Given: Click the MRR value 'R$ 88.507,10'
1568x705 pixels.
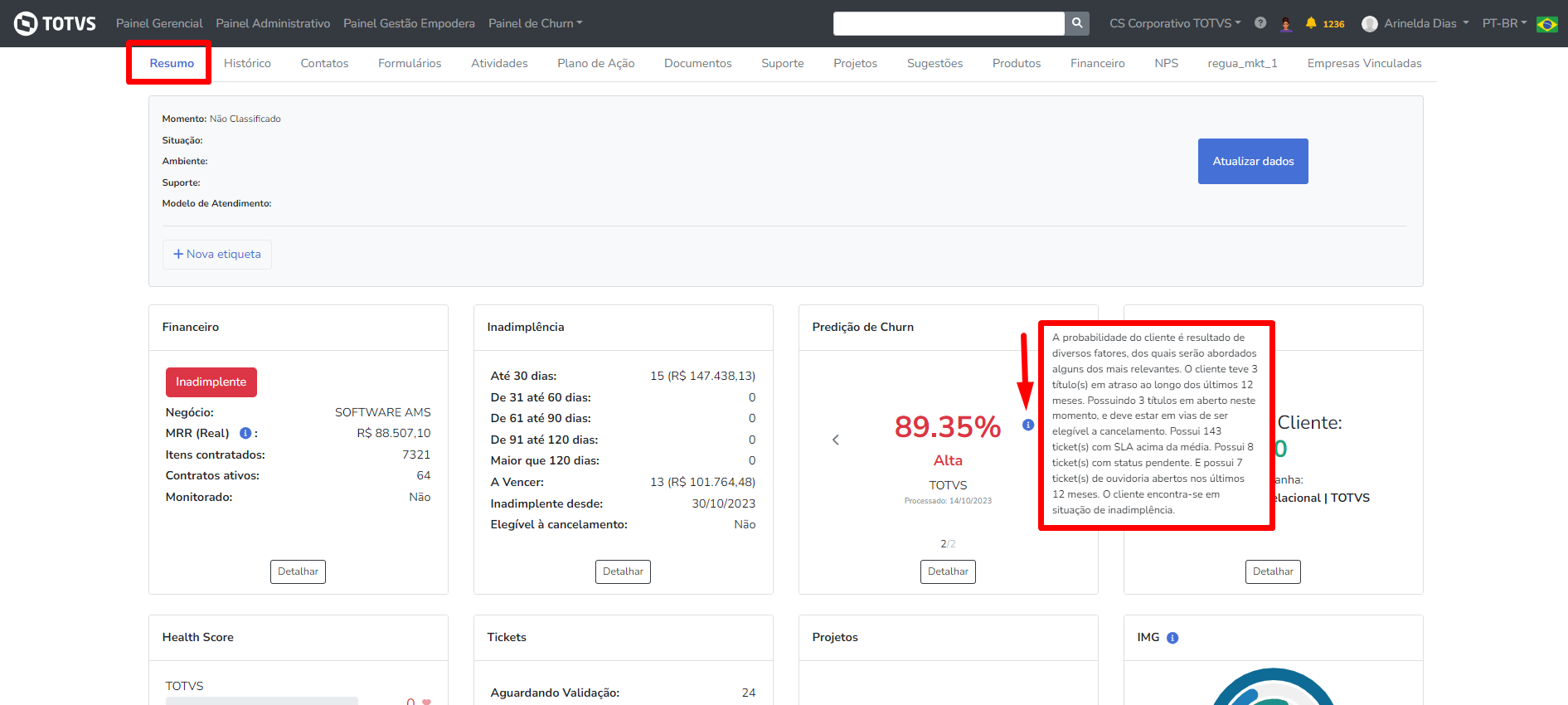Looking at the screenshot, I should 394,433.
